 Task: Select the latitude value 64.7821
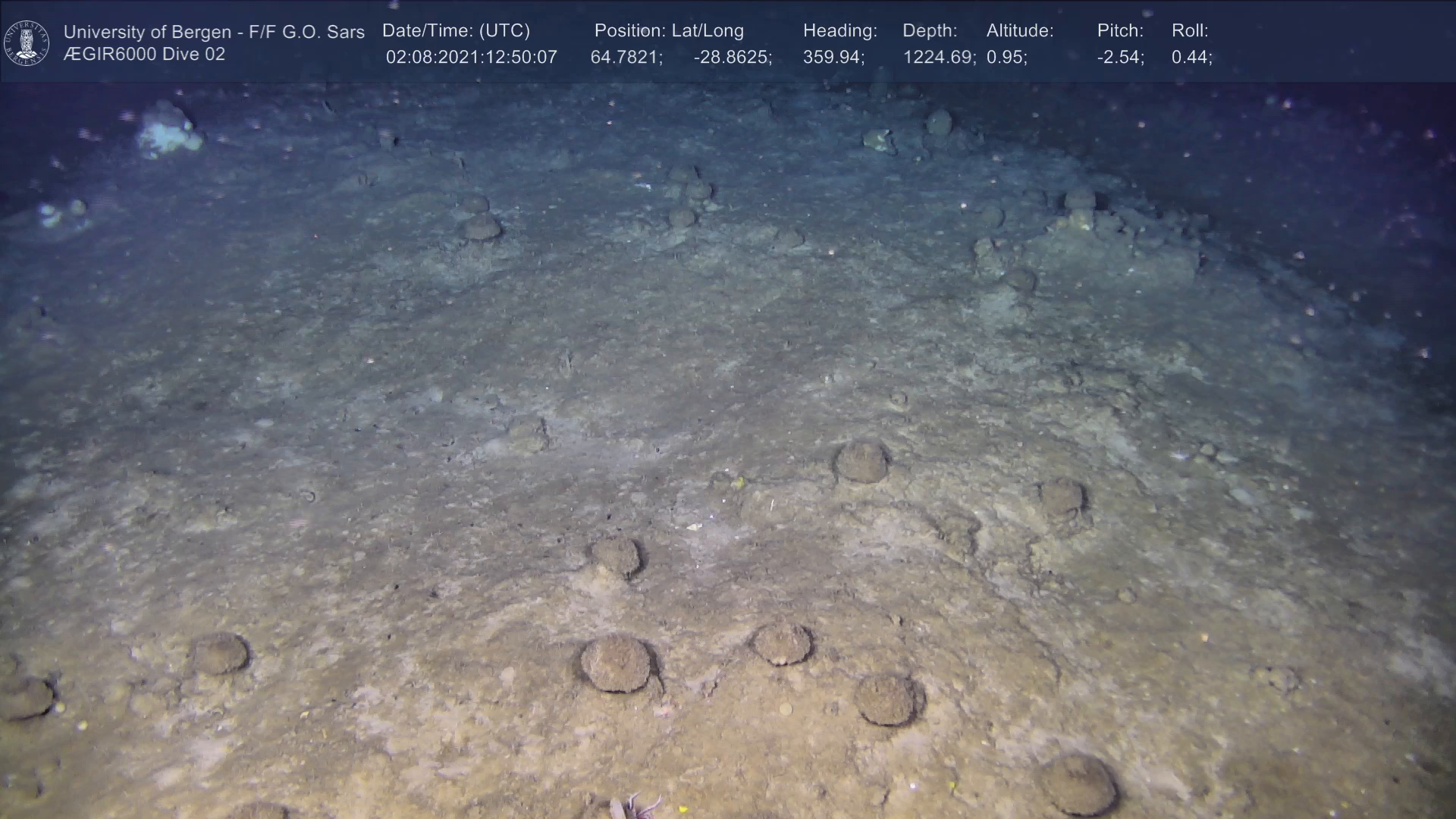click(626, 58)
